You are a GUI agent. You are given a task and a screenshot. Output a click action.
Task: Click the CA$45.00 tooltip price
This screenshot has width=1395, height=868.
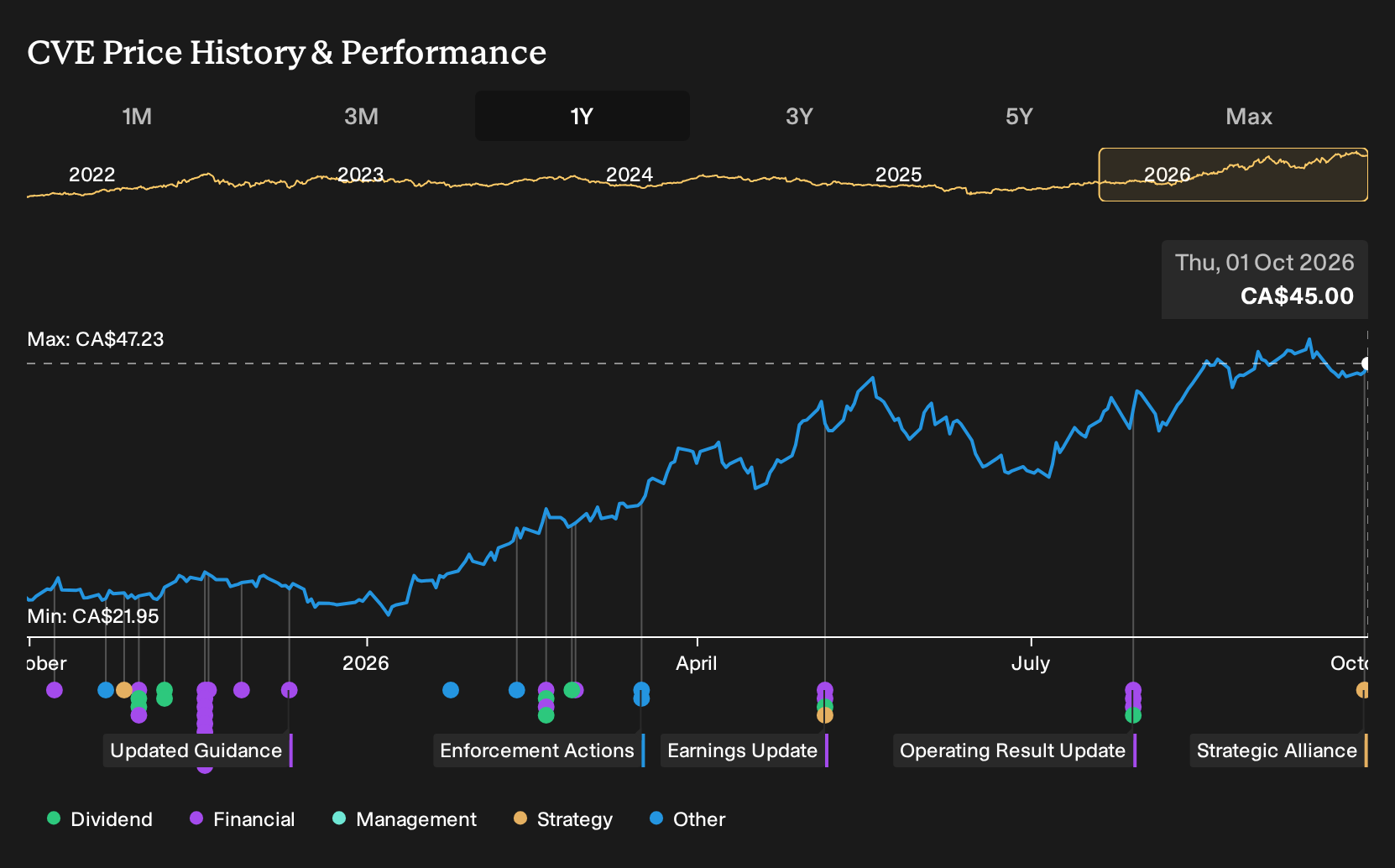point(1297,296)
